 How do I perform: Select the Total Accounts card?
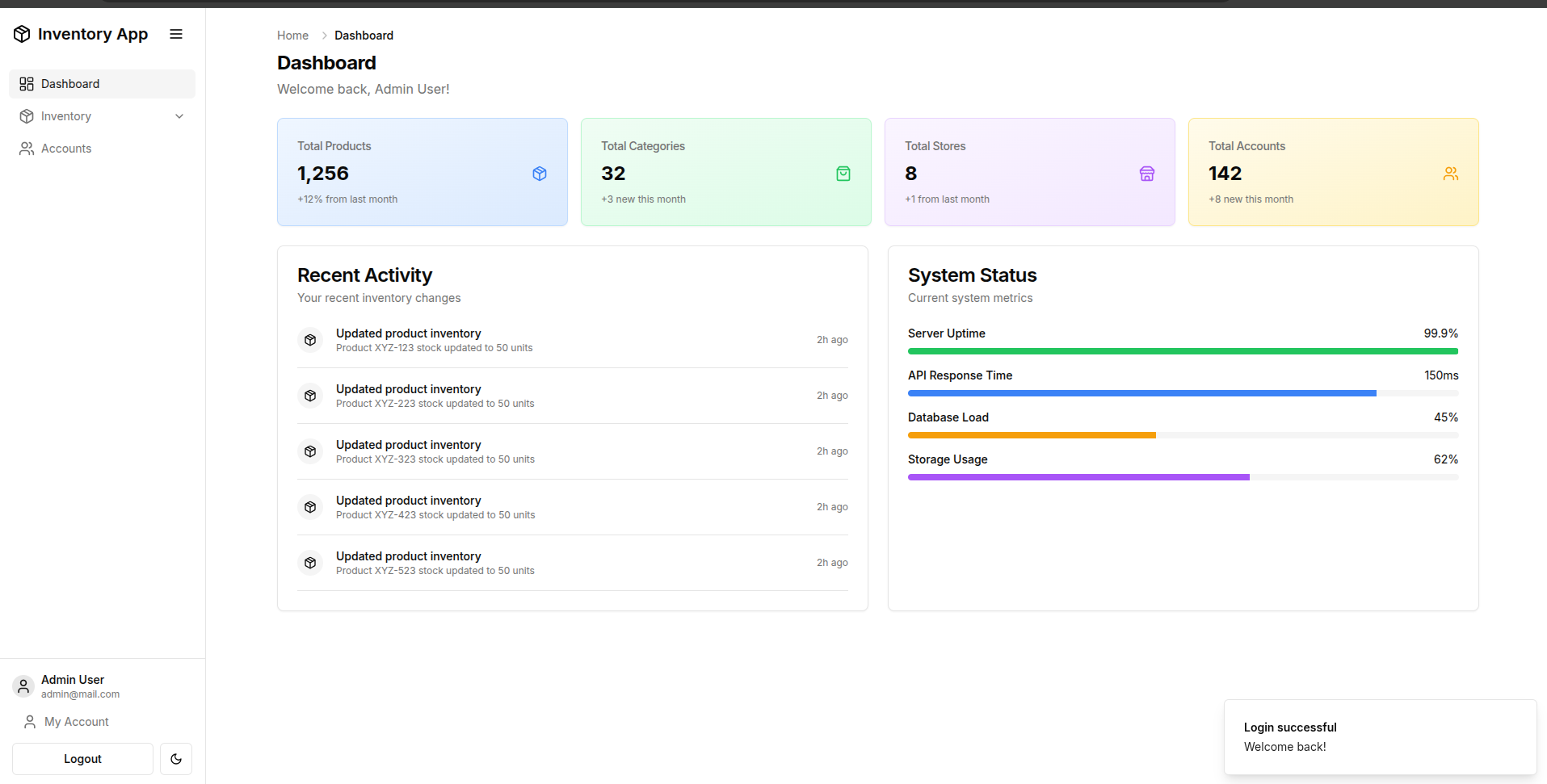coord(1334,172)
